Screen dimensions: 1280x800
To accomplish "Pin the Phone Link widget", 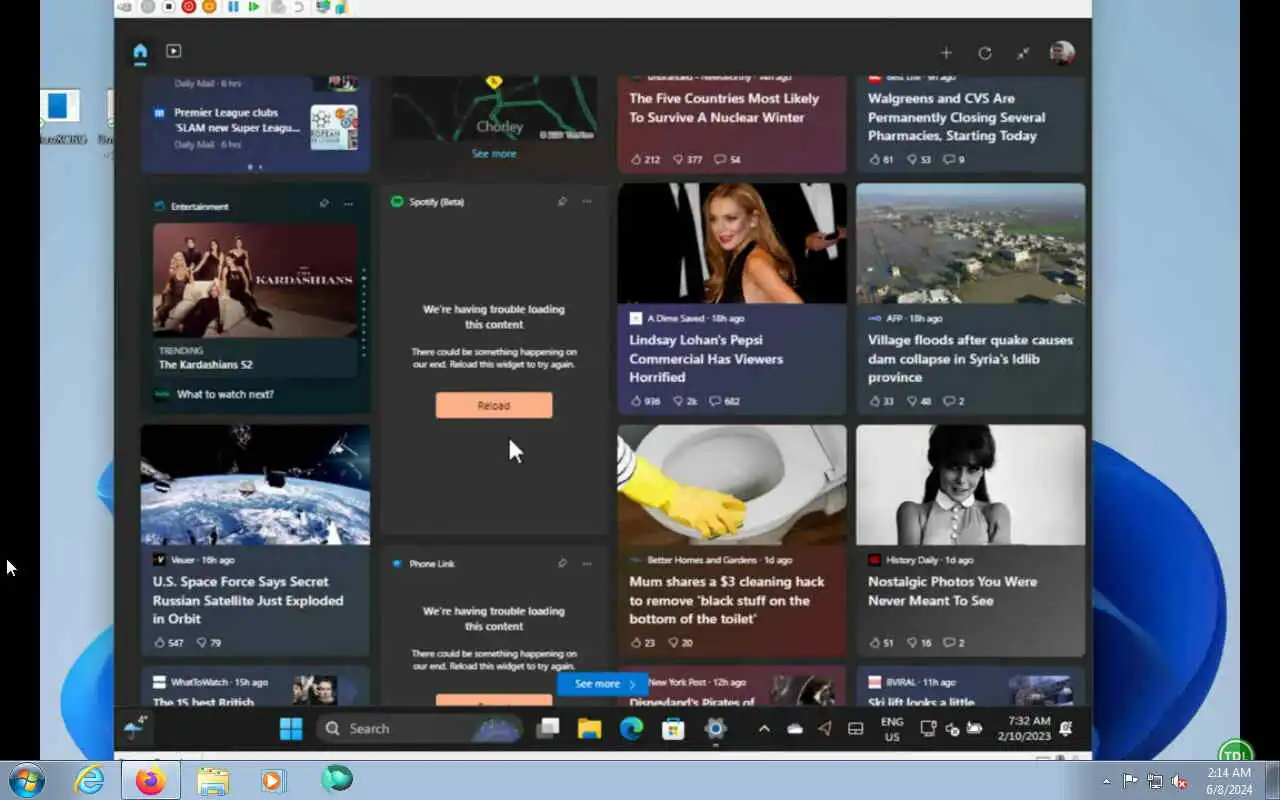I will coord(562,563).
